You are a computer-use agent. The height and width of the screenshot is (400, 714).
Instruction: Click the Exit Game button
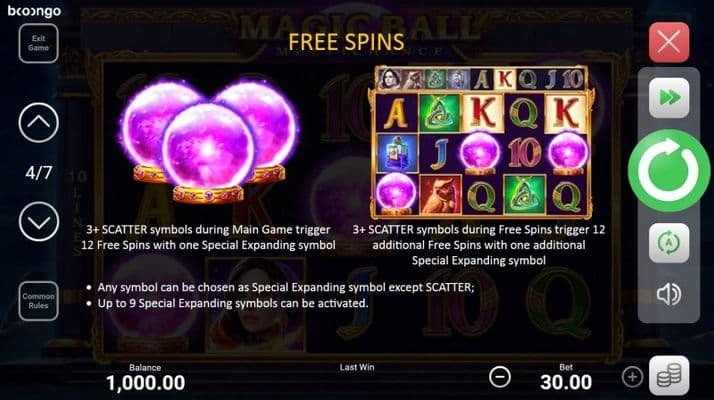click(39, 43)
